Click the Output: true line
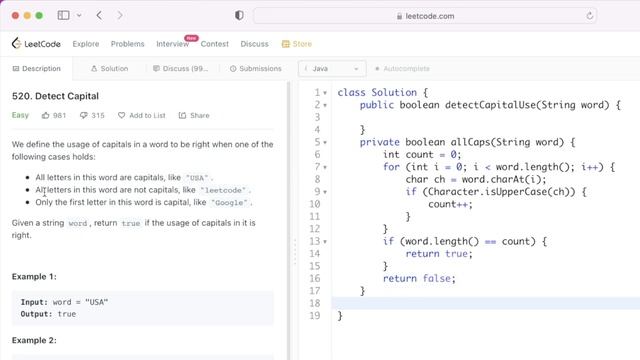 pos(48,314)
